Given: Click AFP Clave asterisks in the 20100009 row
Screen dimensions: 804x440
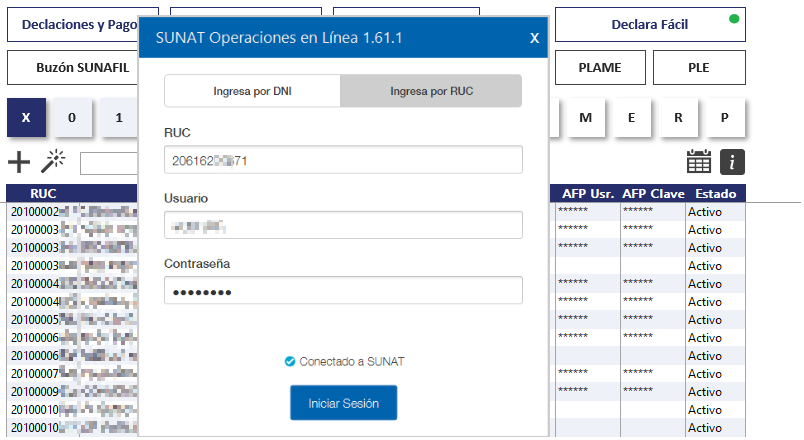Looking at the screenshot, I should pos(638,390).
